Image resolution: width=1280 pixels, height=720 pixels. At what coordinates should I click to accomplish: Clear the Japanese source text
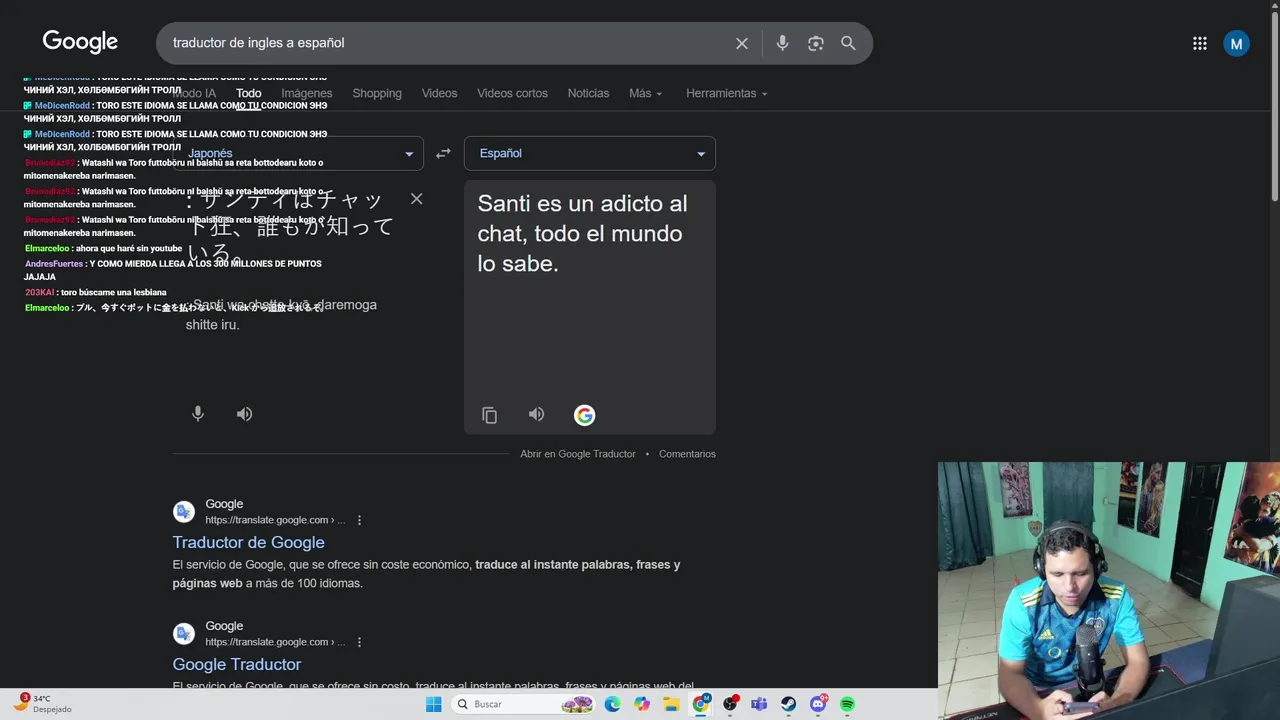pos(416,199)
